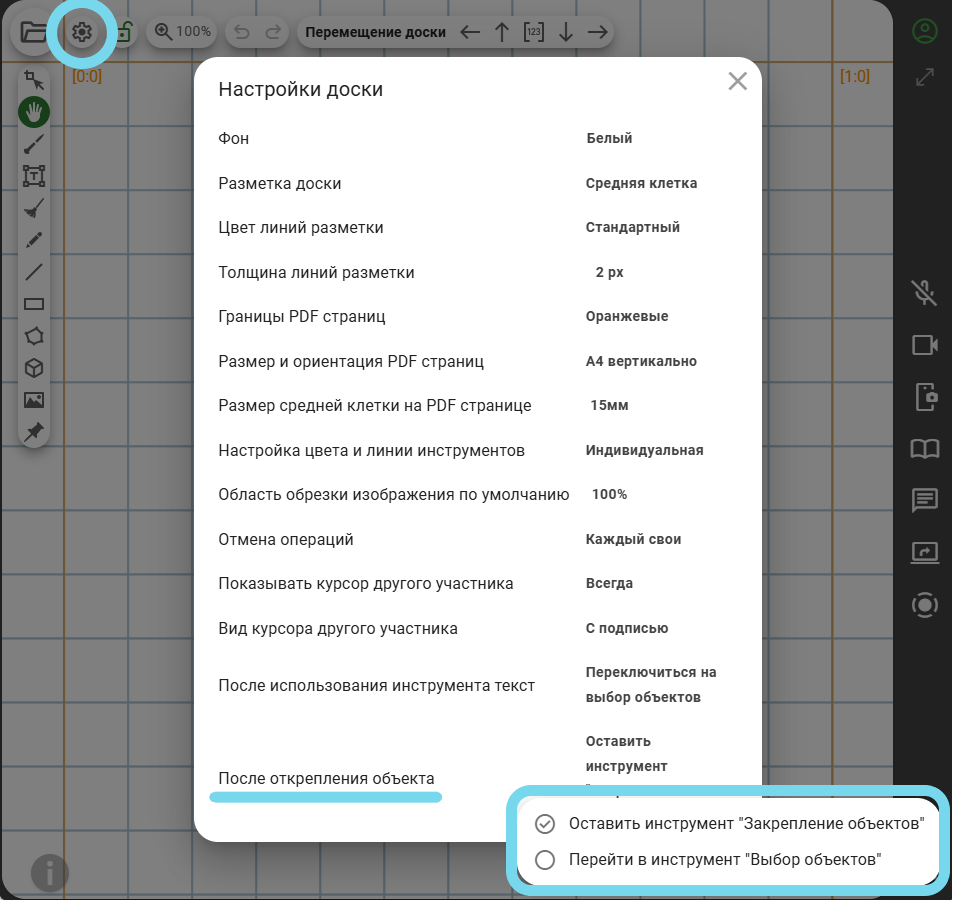Move board right with arrow button
The width and height of the screenshot is (953, 900).
click(598, 32)
